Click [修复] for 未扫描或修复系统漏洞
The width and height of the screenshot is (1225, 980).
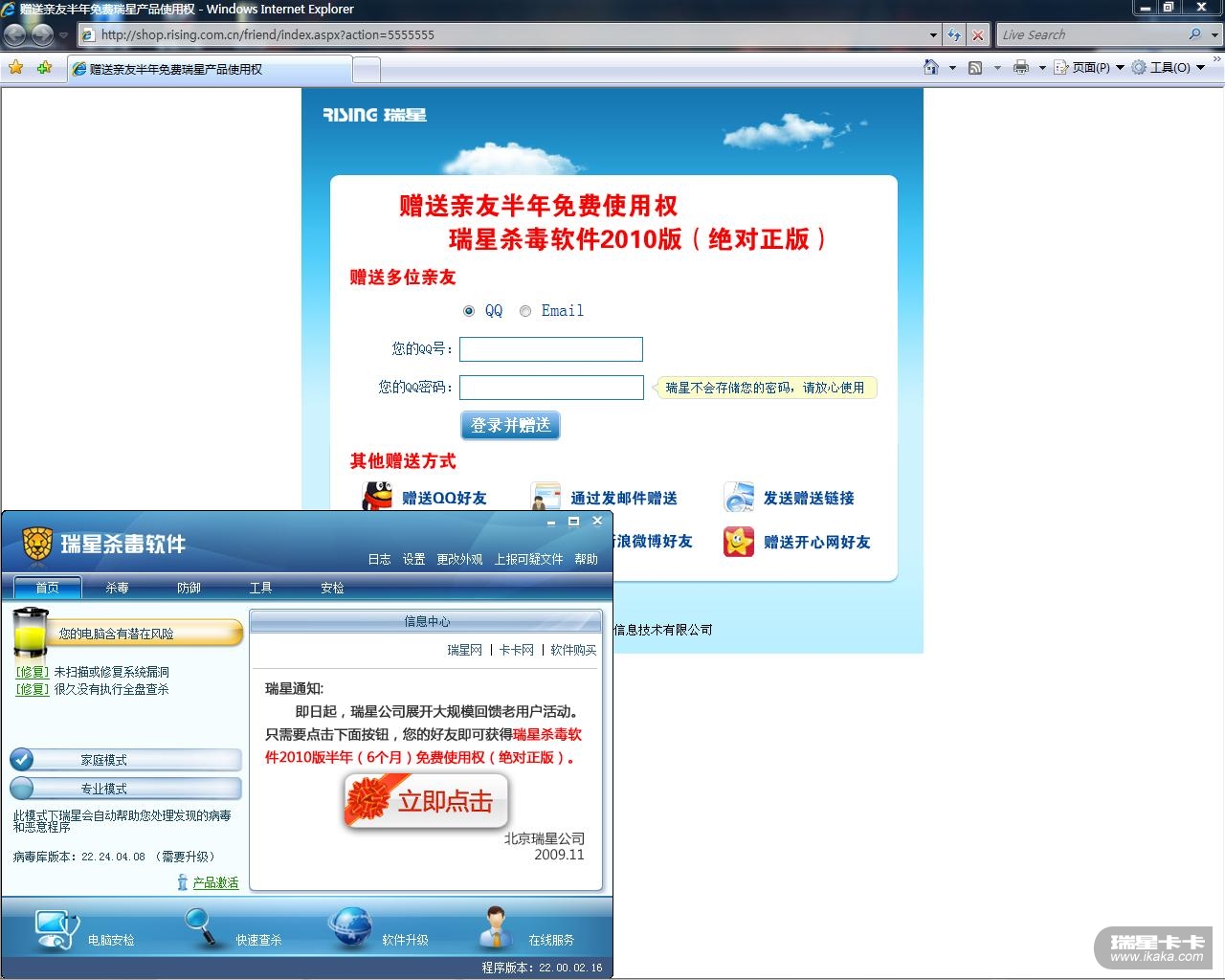pos(33,672)
